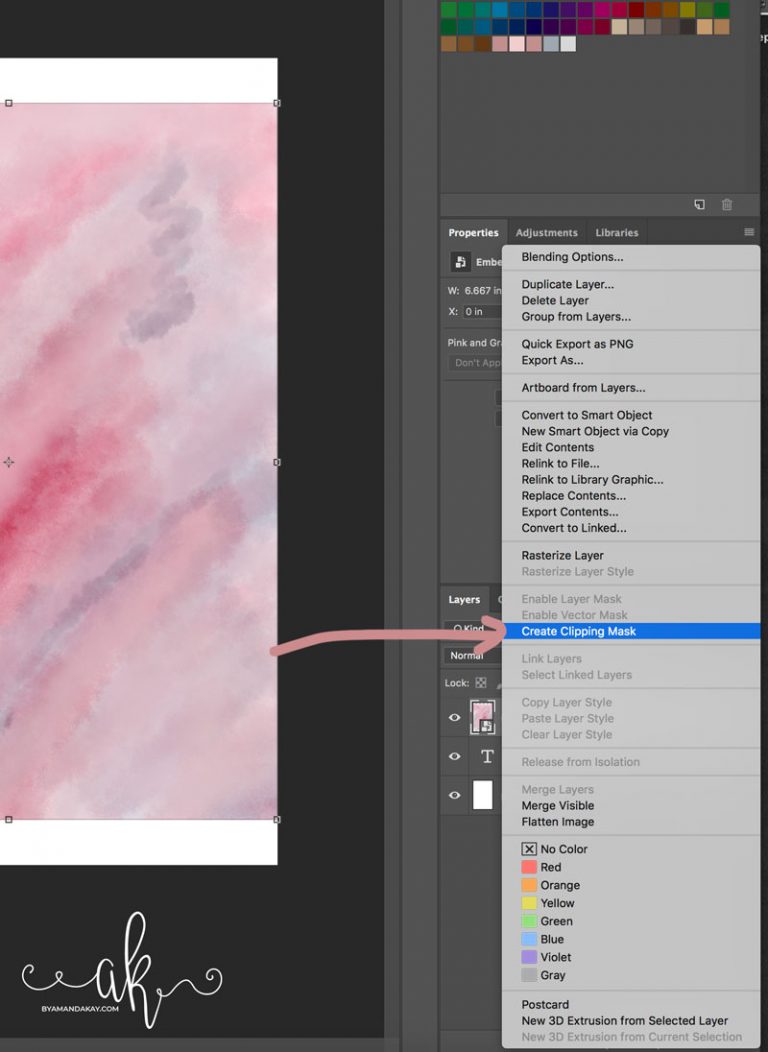Open the Normal blend mode dropdown
768x1052 pixels.
(472, 655)
